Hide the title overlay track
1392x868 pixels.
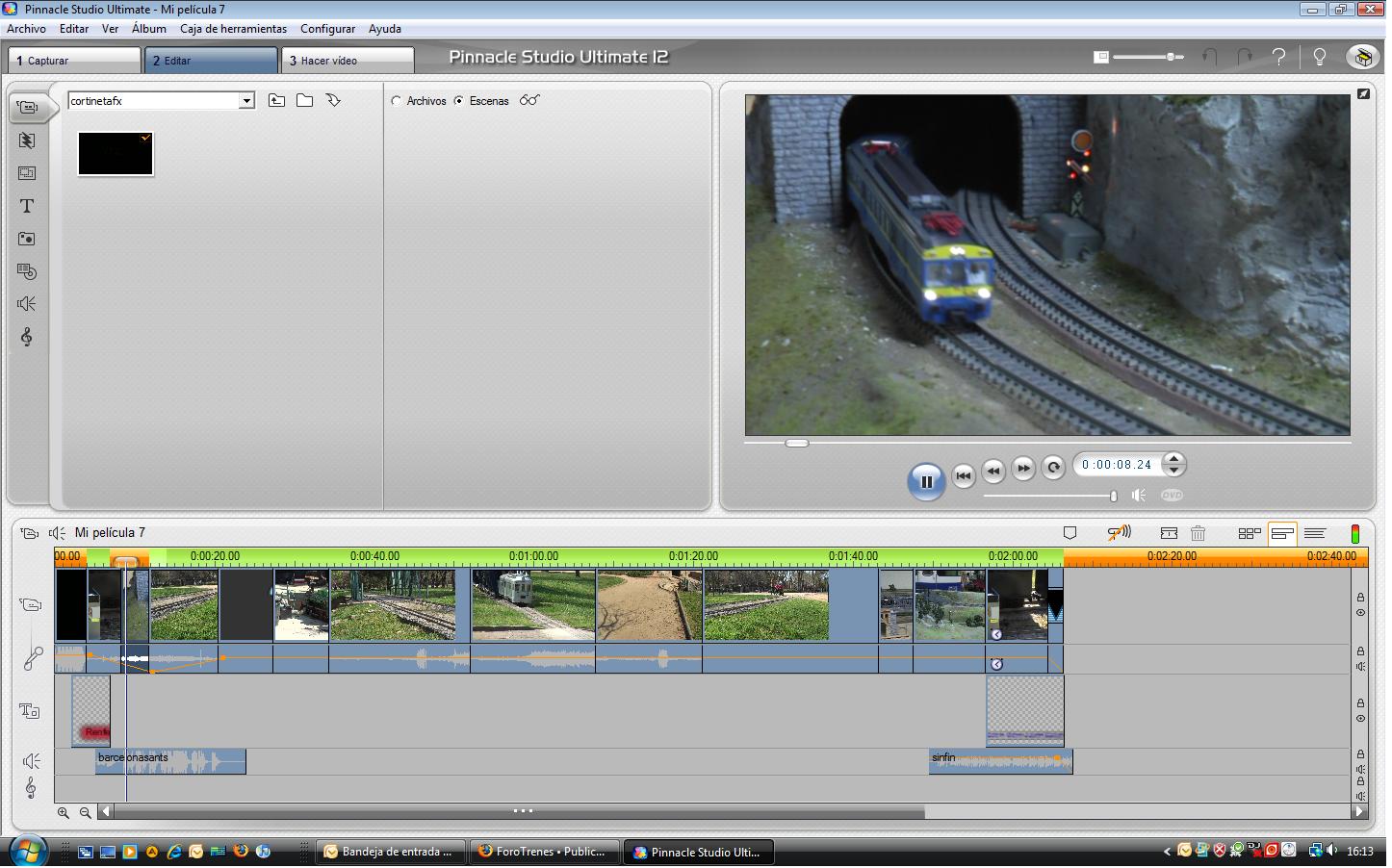(x=1360, y=718)
